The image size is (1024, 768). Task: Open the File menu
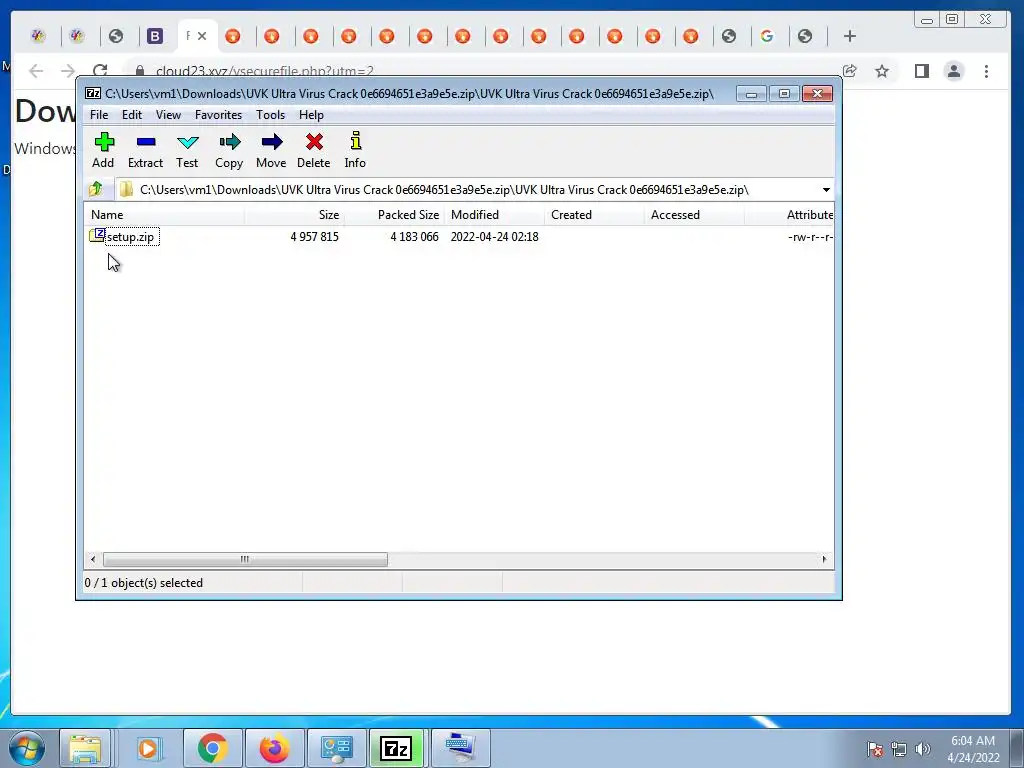click(99, 115)
